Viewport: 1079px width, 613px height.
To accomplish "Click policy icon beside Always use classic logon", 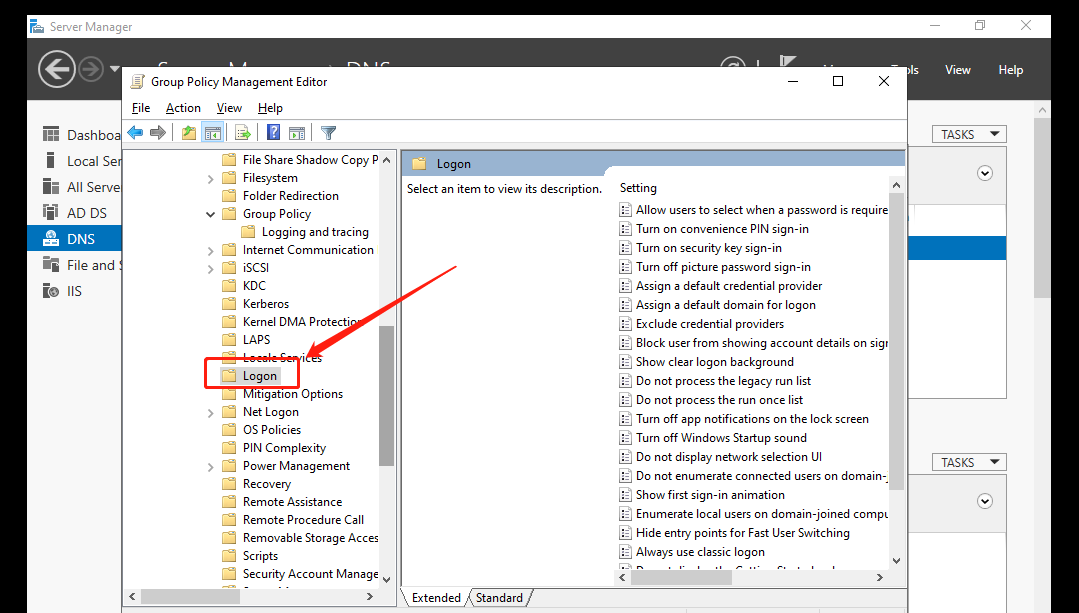I will [x=626, y=552].
